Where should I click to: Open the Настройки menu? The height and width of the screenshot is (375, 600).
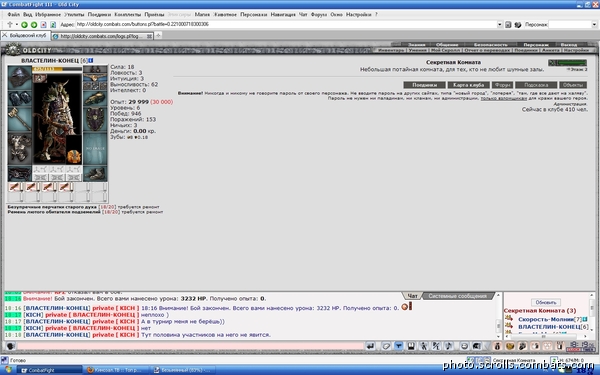[x=359, y=14]
